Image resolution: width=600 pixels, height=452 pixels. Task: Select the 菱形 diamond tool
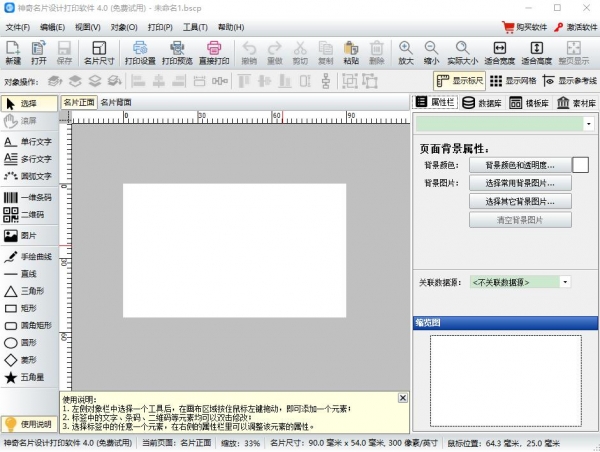(29, 360)
